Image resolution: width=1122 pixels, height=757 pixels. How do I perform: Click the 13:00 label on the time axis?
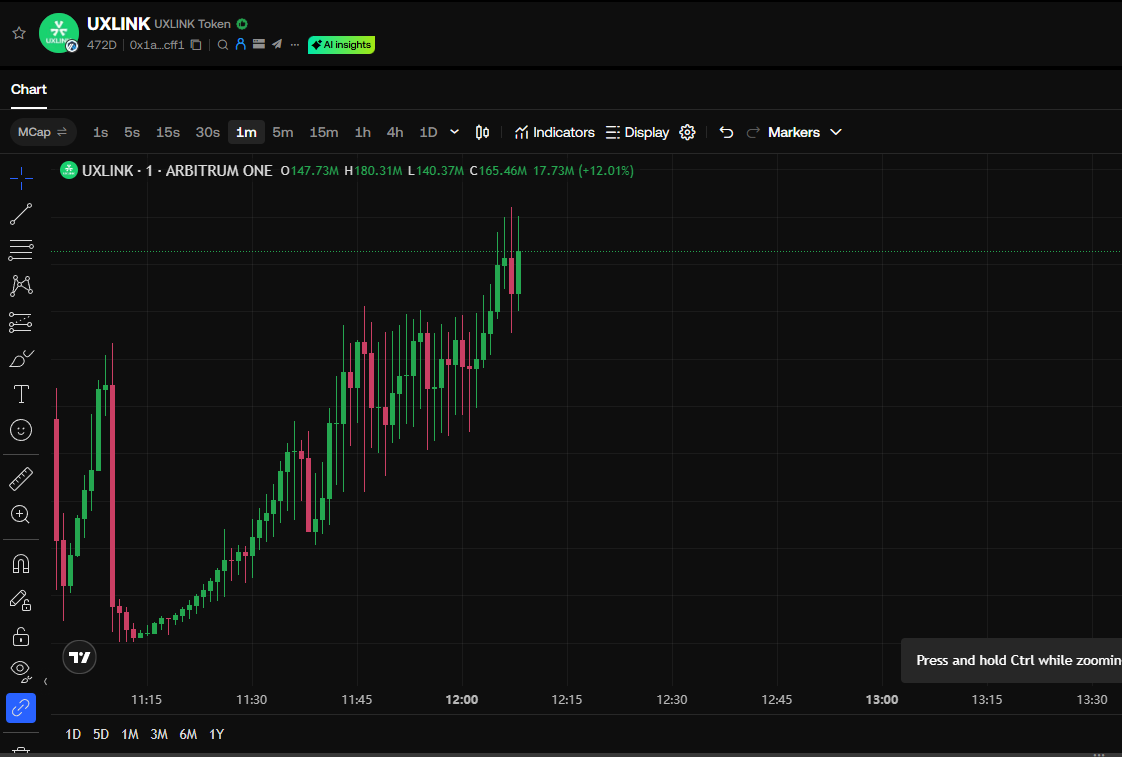(x=882, y=700)
